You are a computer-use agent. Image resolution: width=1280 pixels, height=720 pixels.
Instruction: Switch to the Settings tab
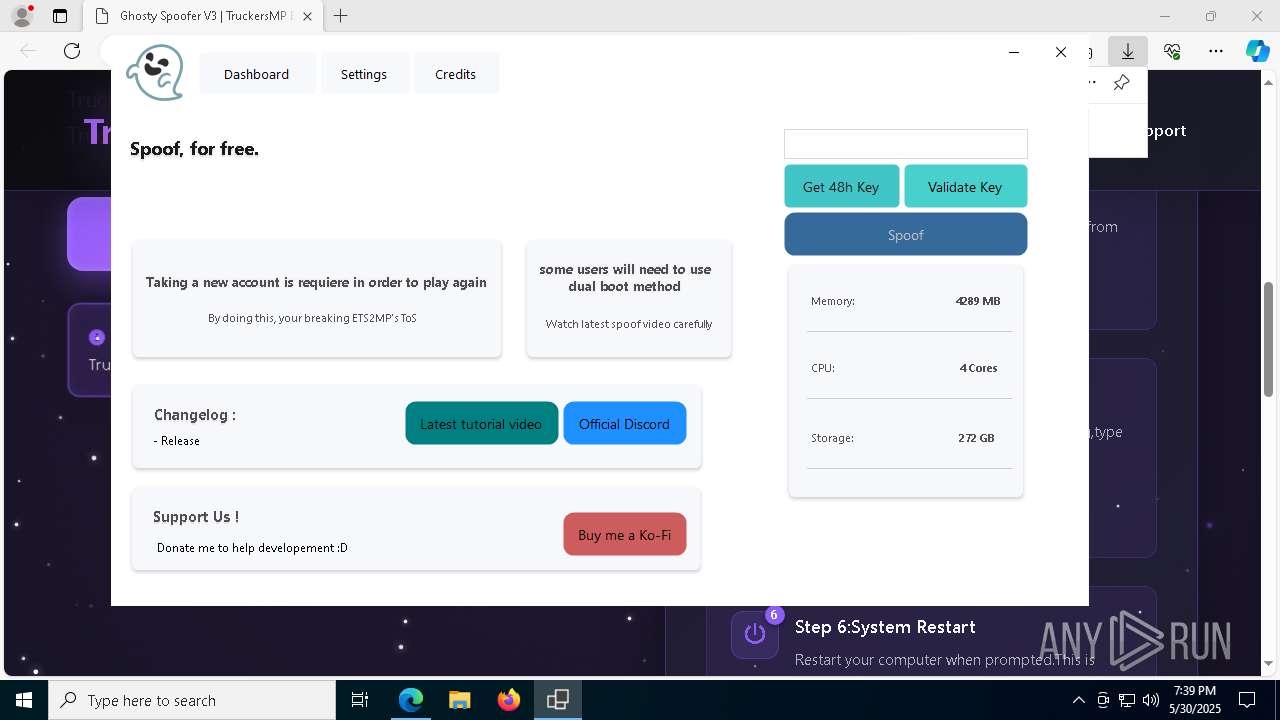click(364, 74)
